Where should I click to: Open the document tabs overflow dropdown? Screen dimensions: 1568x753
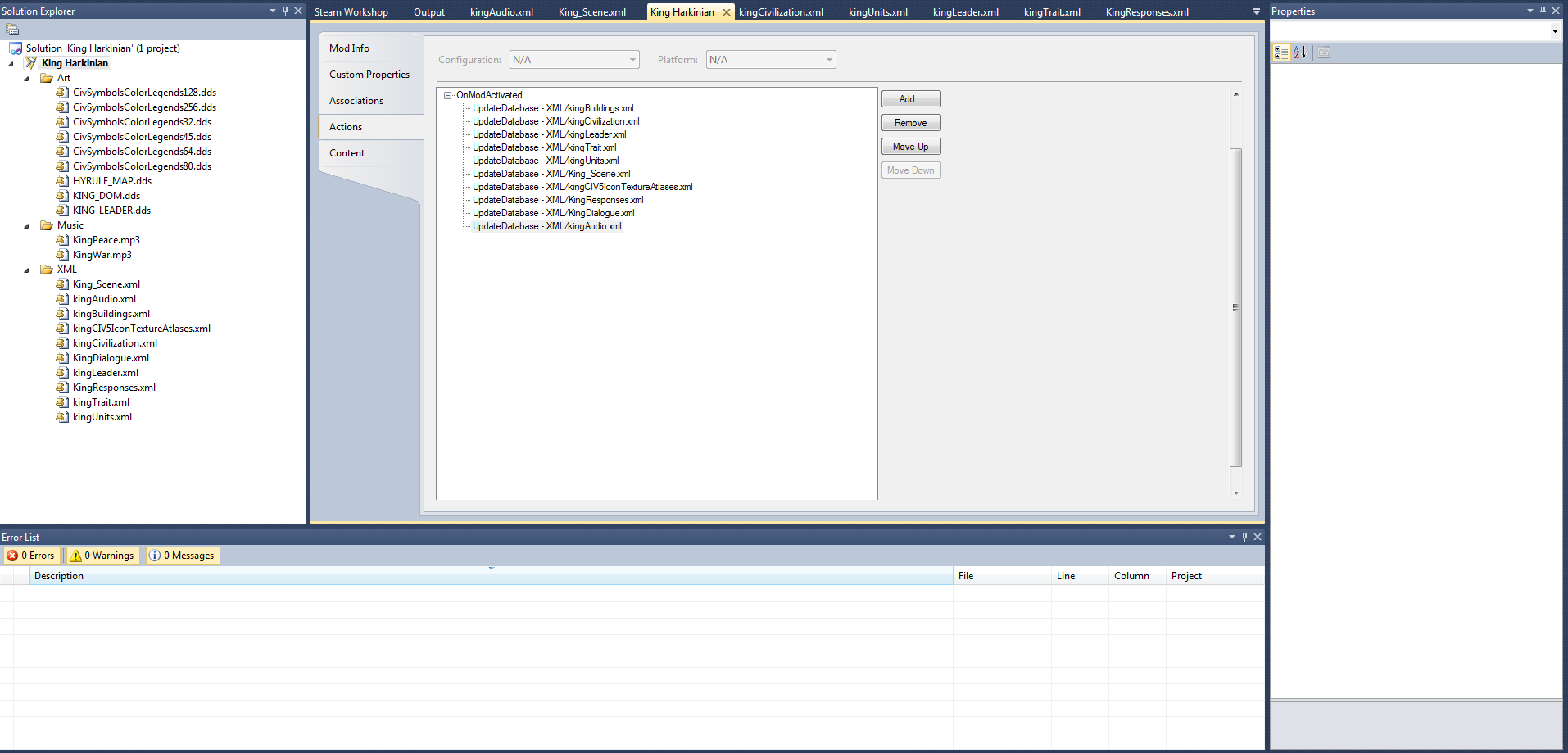1257,11
